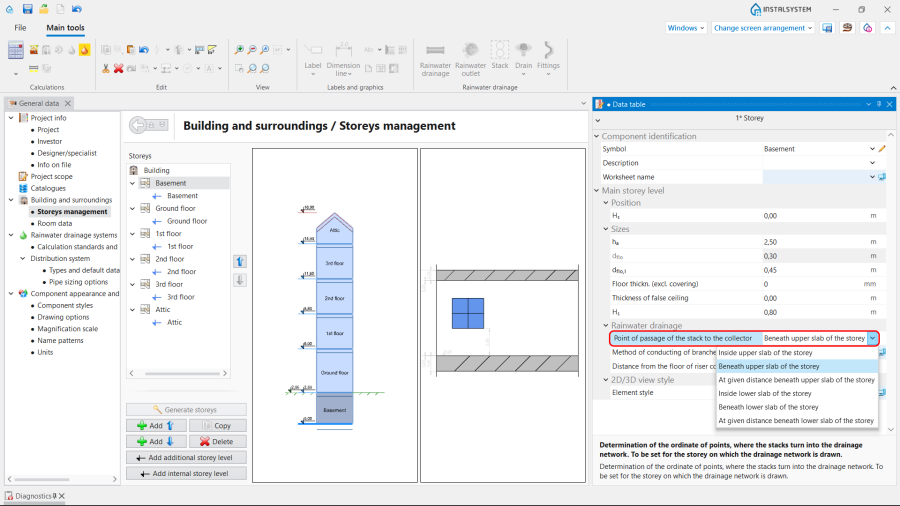Click the scissors Cut icon
The width and height of the screenshot is (900, 506).
pyautogui.click(x=106, y=68)
